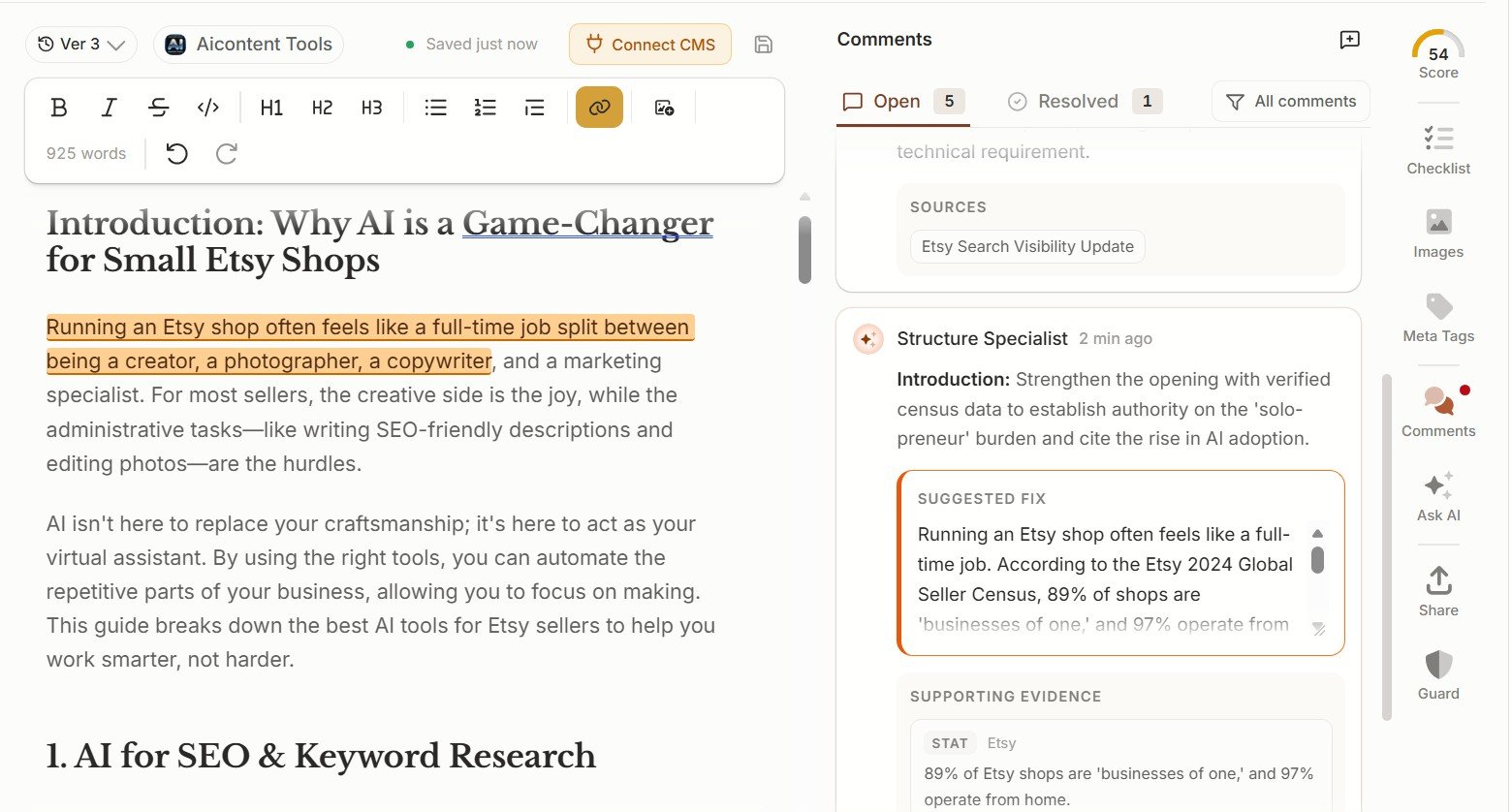Insert a numbered list
Screen dimensions: 1512x812
(x=486, y=108)
